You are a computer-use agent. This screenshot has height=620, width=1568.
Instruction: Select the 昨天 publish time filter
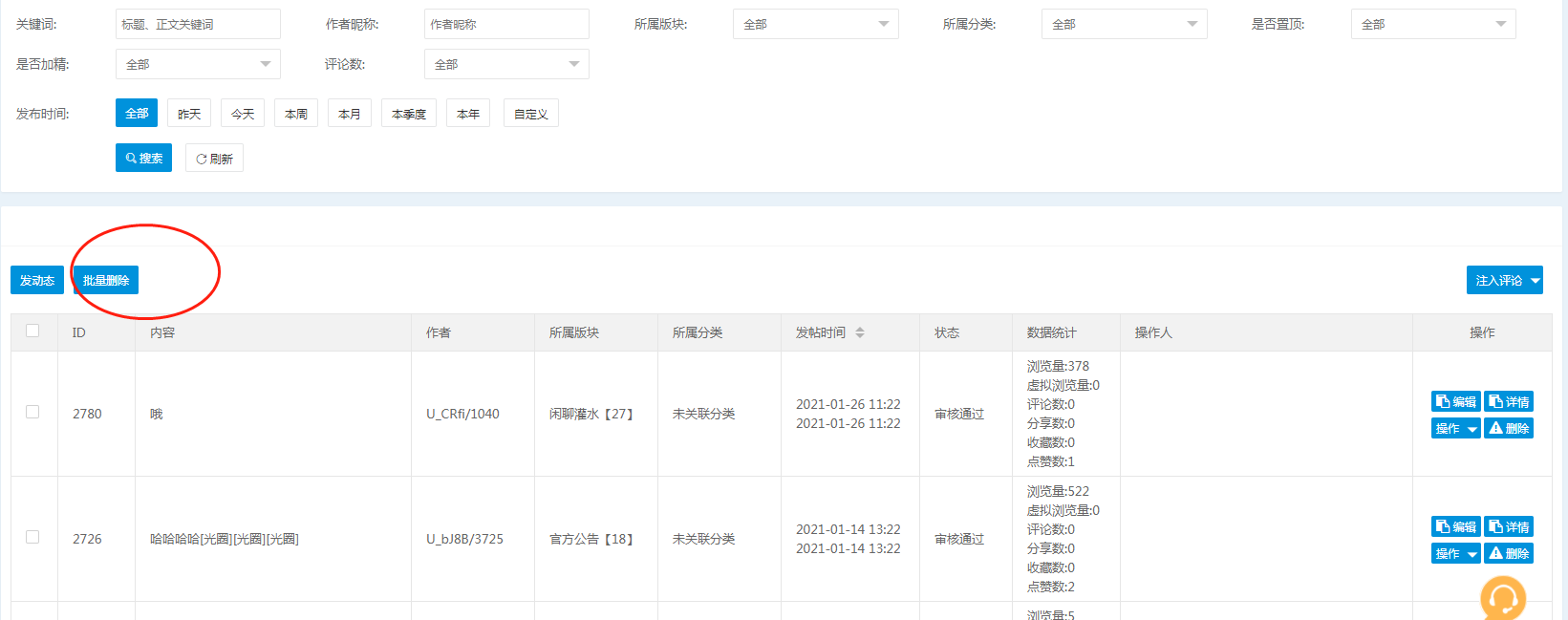click(x=189, y=113)
